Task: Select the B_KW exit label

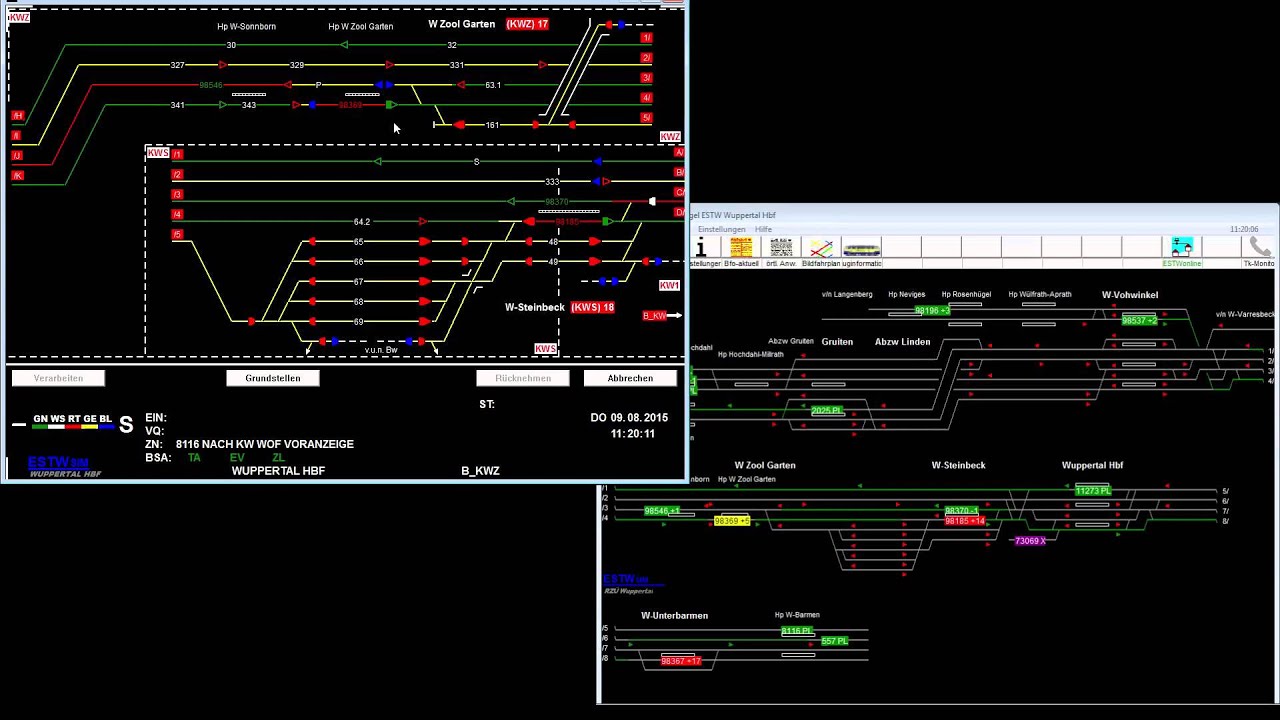Action: (654, 316)
